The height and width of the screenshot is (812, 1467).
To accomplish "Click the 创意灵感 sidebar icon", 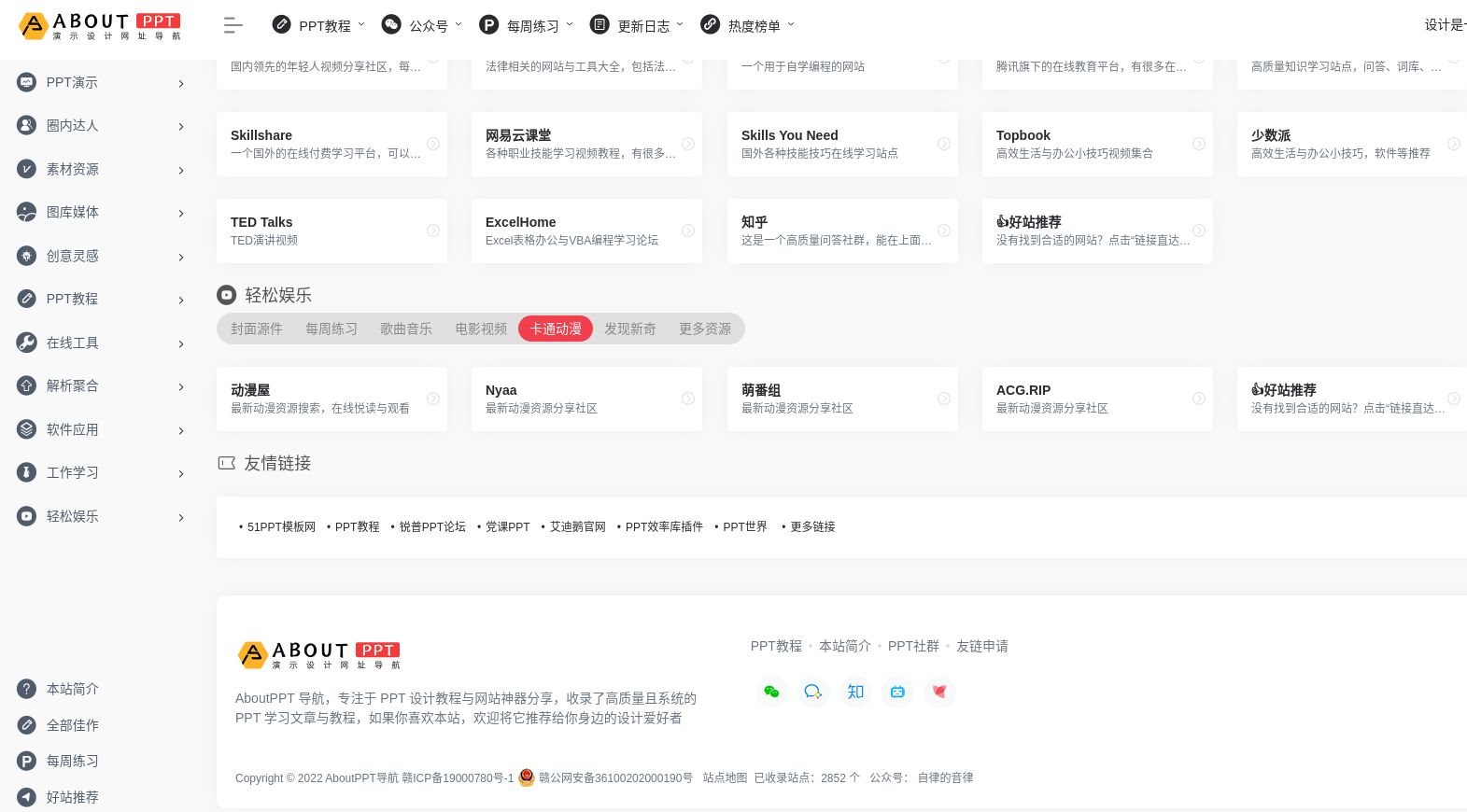I will click(27, 256).
